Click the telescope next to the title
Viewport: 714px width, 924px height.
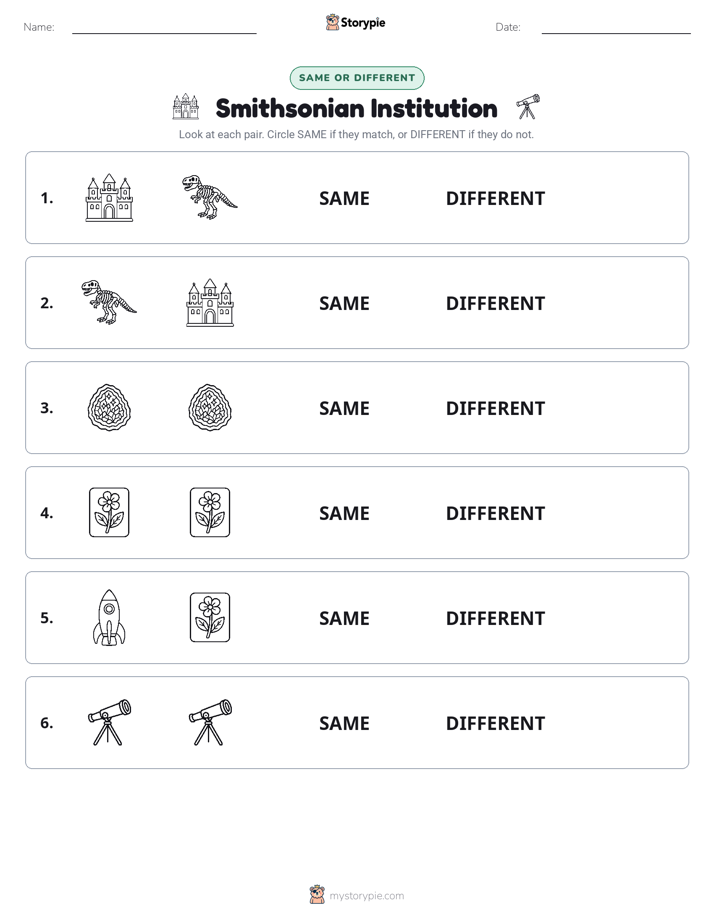528,107
